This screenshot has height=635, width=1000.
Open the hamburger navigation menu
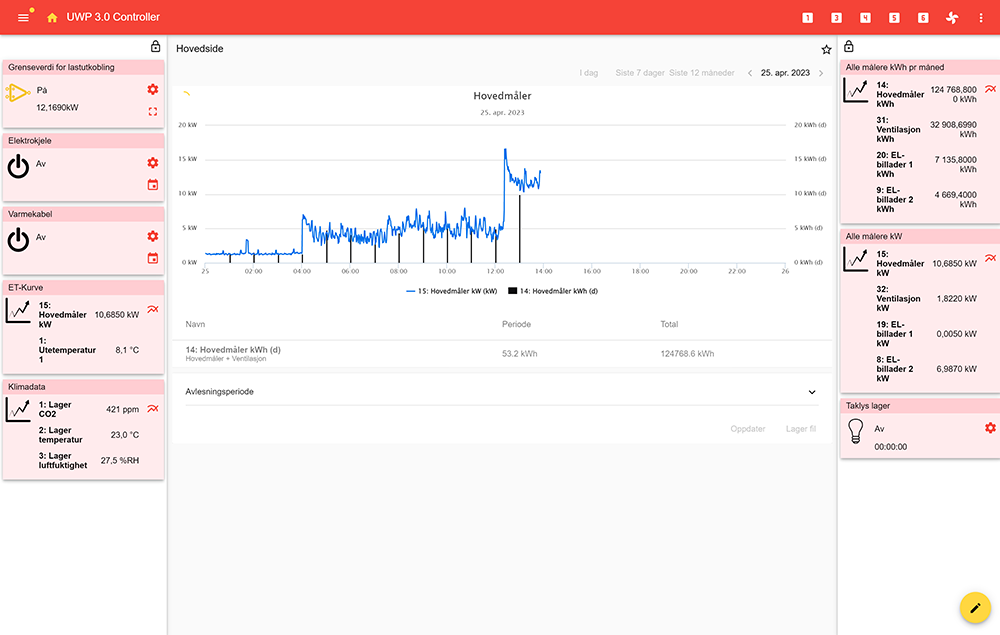click(23, 18)
